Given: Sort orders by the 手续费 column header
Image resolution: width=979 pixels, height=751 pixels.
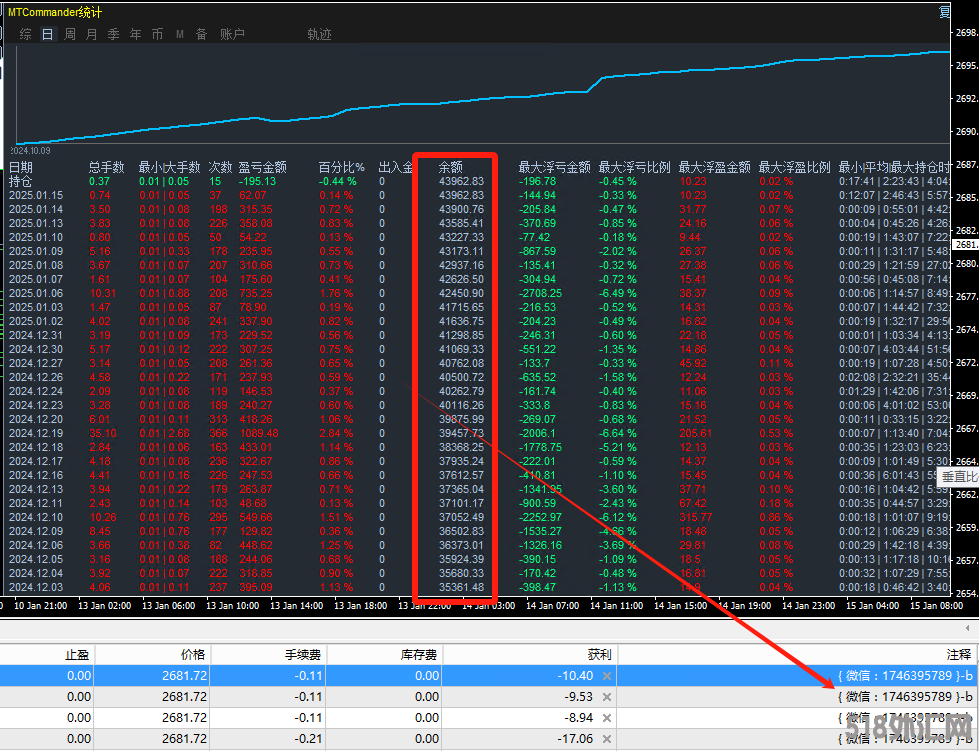Looking at the screenshot, I should pos(303,654).
